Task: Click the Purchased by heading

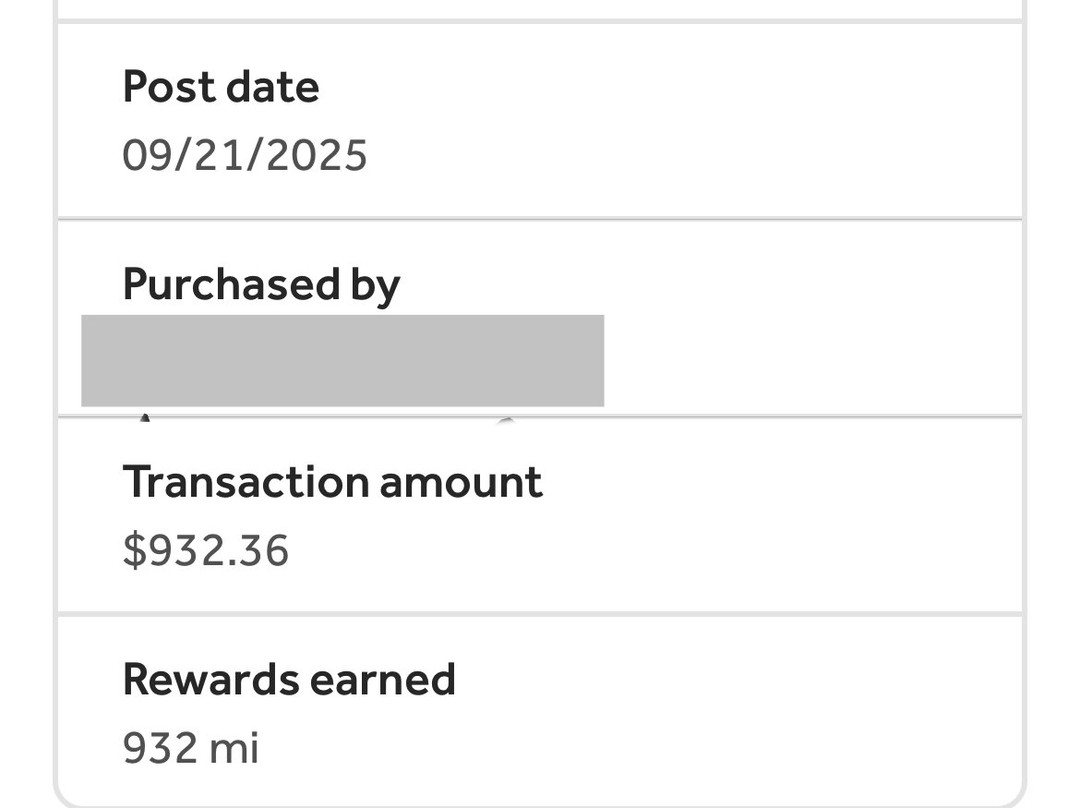Action: point(261,285)
